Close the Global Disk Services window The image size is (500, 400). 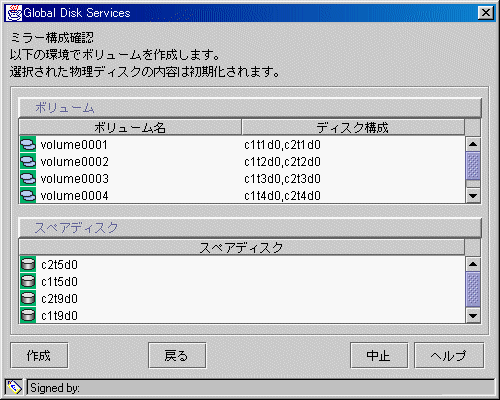(x=486, y=13)
